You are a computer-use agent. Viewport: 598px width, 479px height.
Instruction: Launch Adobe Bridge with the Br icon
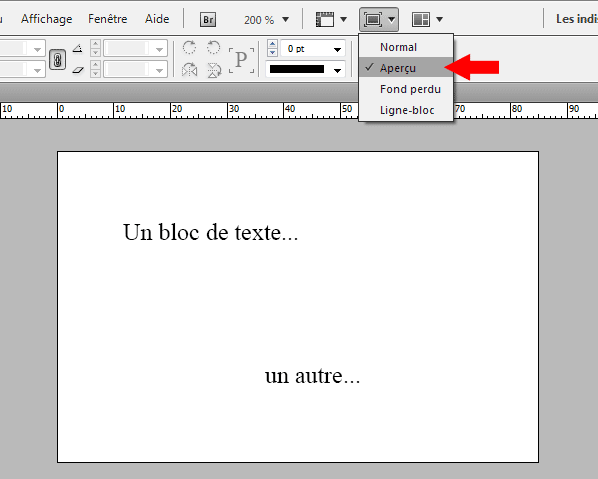[208, 19]
